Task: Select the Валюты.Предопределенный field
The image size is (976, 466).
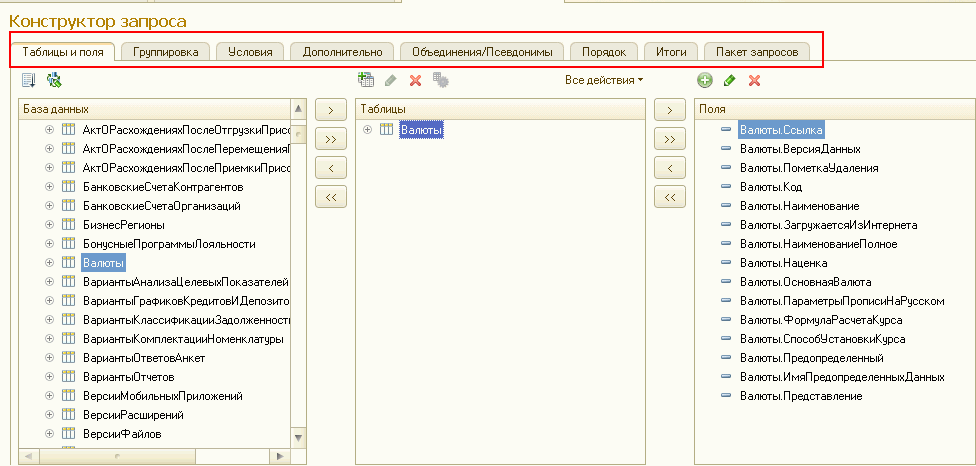Action: click(x=812, y=358)
